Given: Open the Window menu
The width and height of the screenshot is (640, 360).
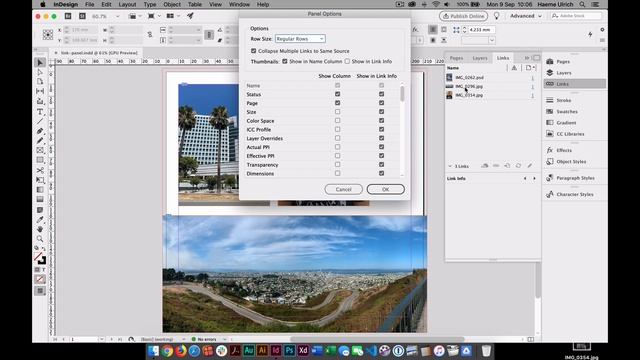Looking at the screenshot, I should tap(239, 4).
